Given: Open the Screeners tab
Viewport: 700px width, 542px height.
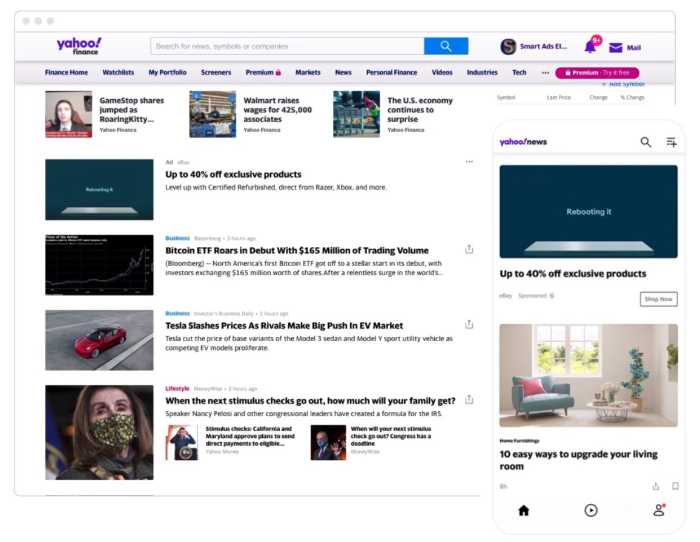Looking at the screenshot, I should click(216, 72).
